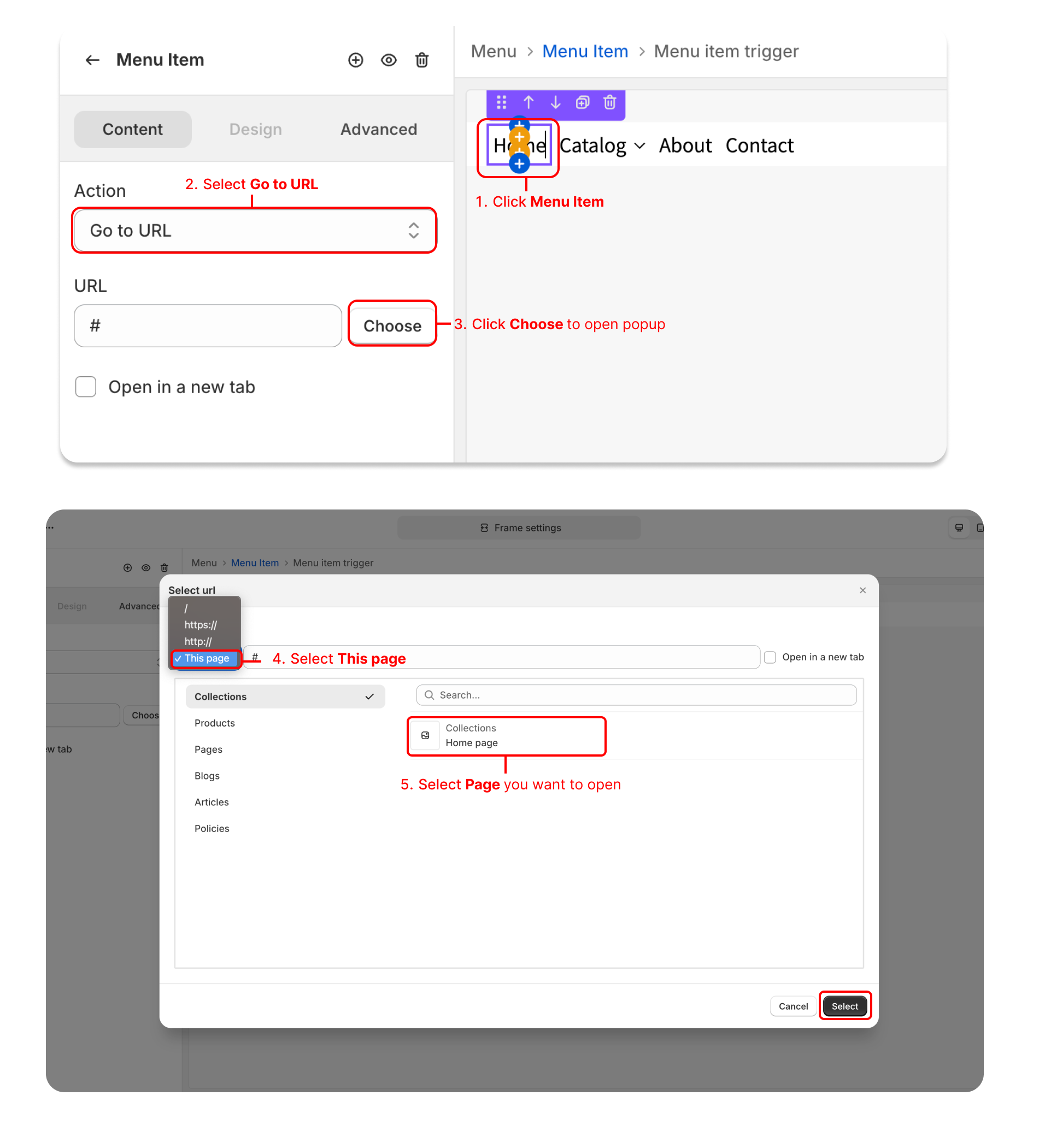Select This page in the URL prefix dropdown
The width and height of the screenshot is (1045, 1148).
(x=206, y=658)
